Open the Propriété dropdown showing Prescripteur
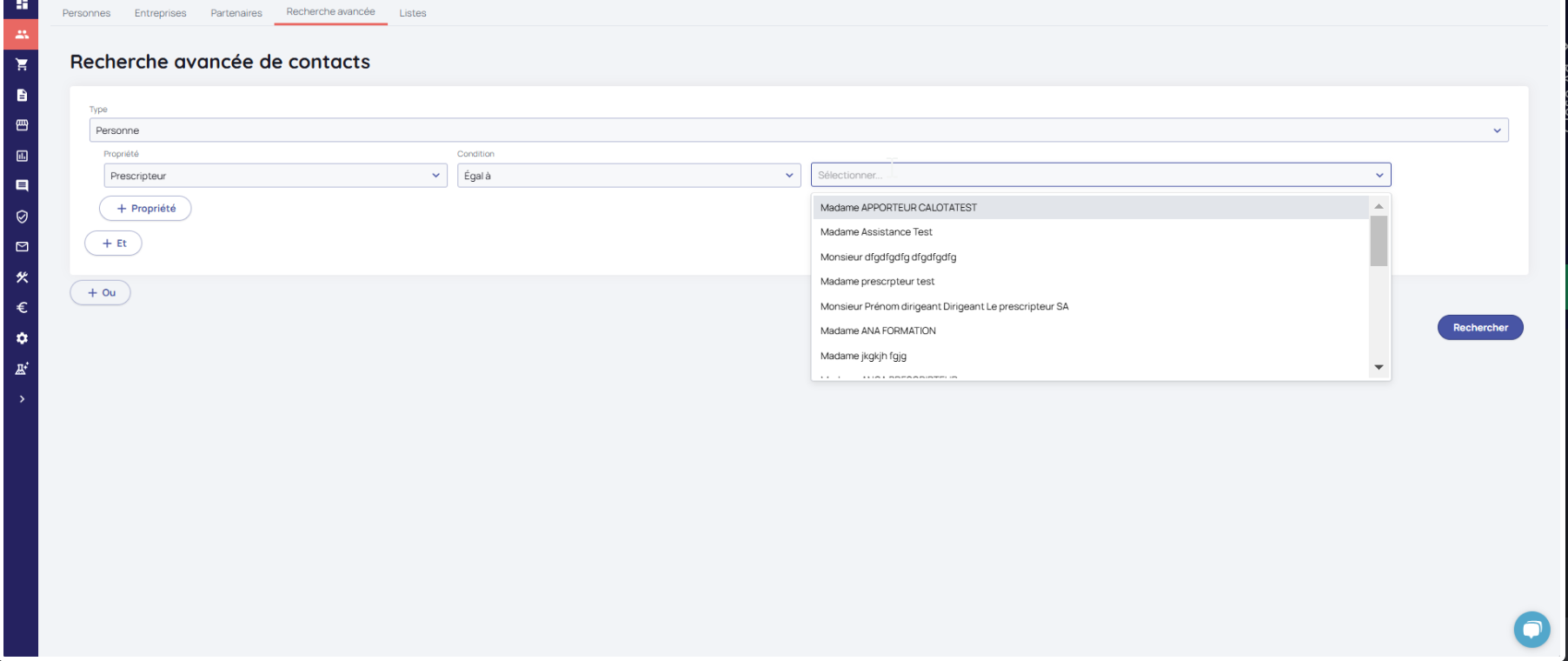This screenshot has height=661, width=1568. (x=275, y=176)
